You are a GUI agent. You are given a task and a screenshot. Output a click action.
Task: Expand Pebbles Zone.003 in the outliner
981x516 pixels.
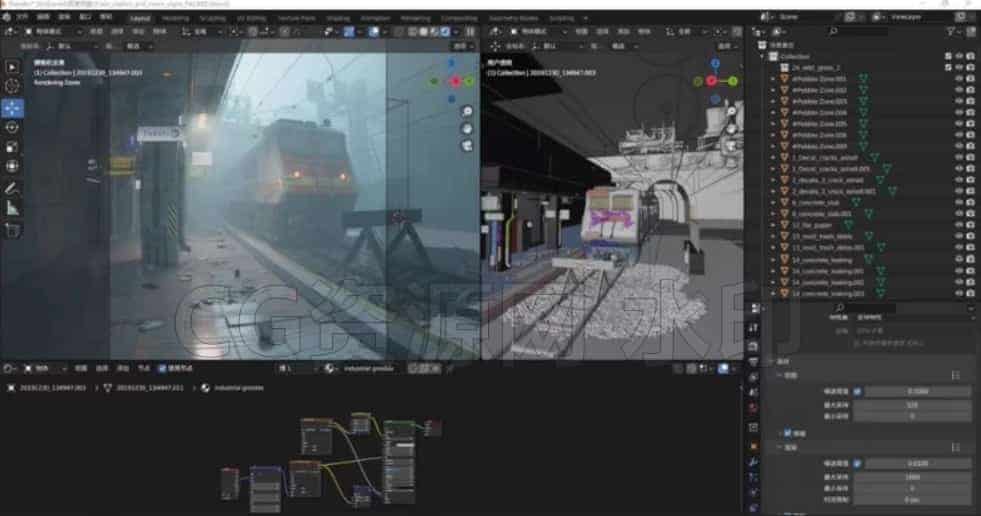tap(773, 101)
